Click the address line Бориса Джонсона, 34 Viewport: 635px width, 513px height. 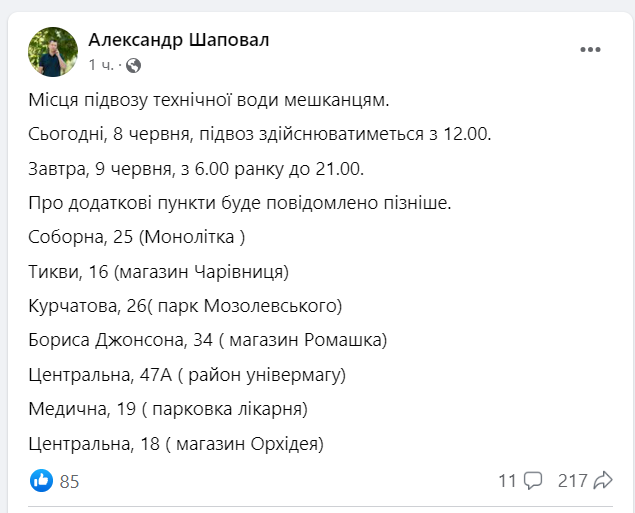[x=209, y=340]
